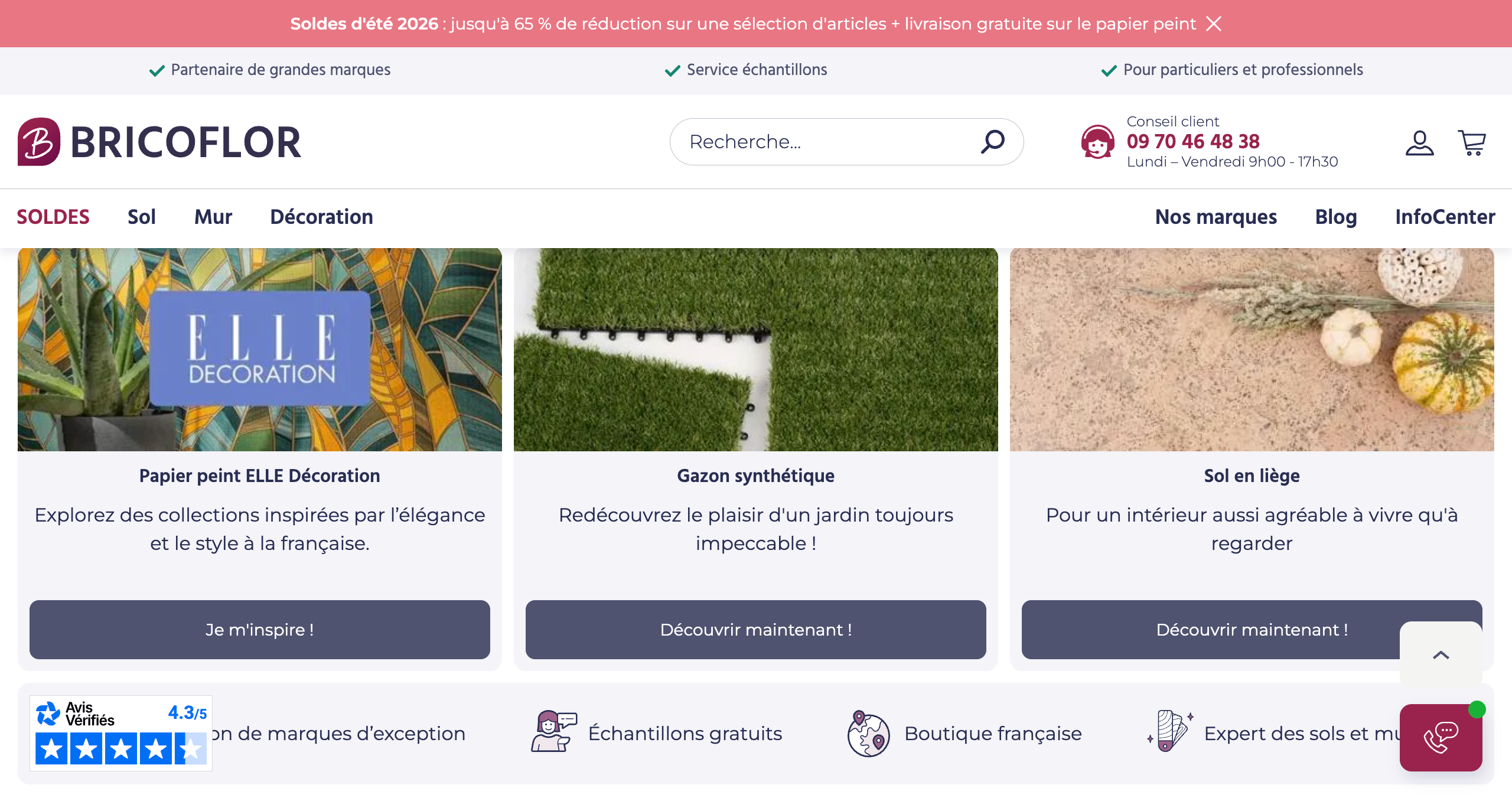
Task: Click the search magnifier icon
Action: [x=993, y=142]
